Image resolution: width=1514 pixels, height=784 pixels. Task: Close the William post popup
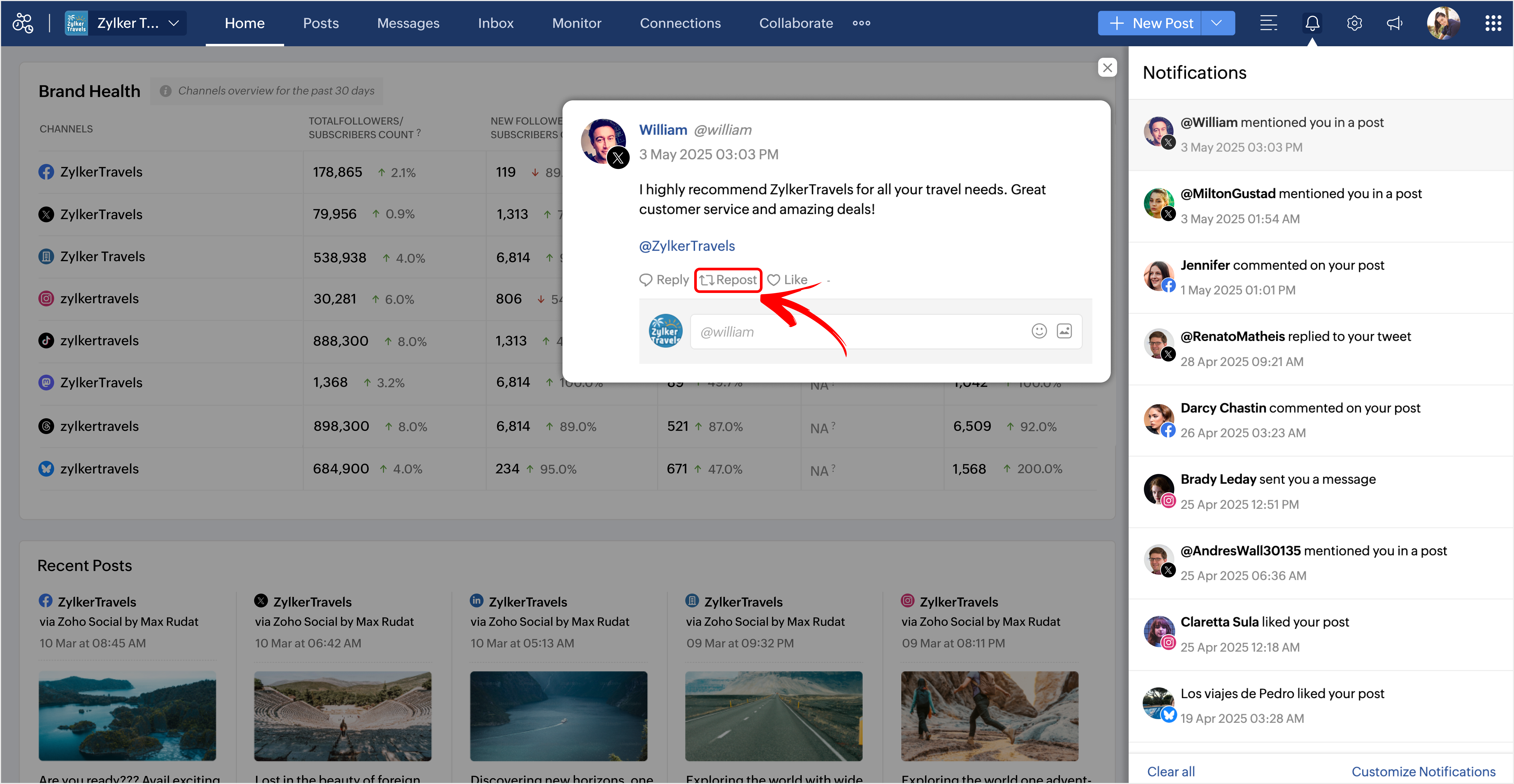[x=1107, y=68]
